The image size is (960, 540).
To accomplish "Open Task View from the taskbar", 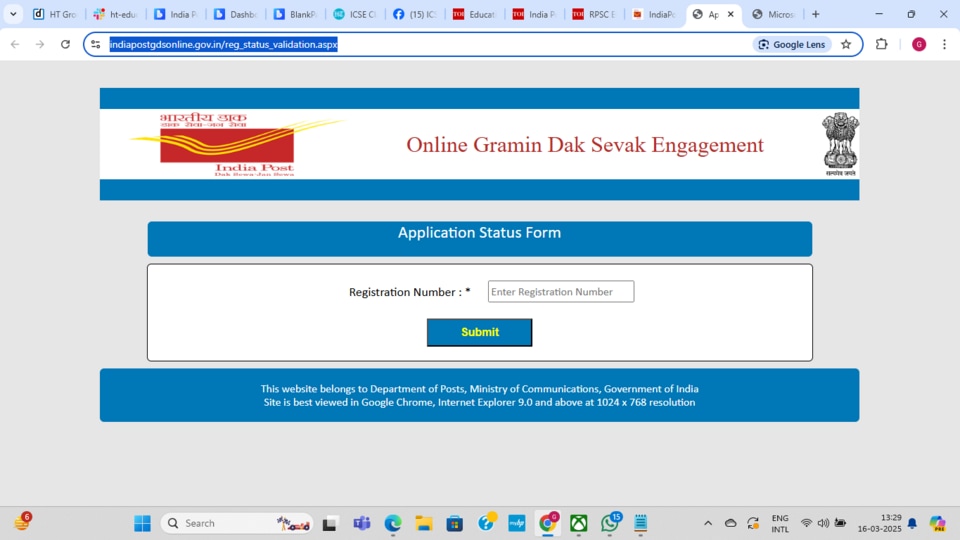I will tap(330, 523).
